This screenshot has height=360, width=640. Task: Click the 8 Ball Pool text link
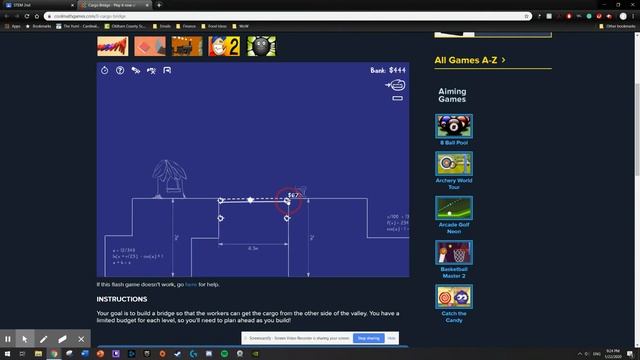(454, 143)
